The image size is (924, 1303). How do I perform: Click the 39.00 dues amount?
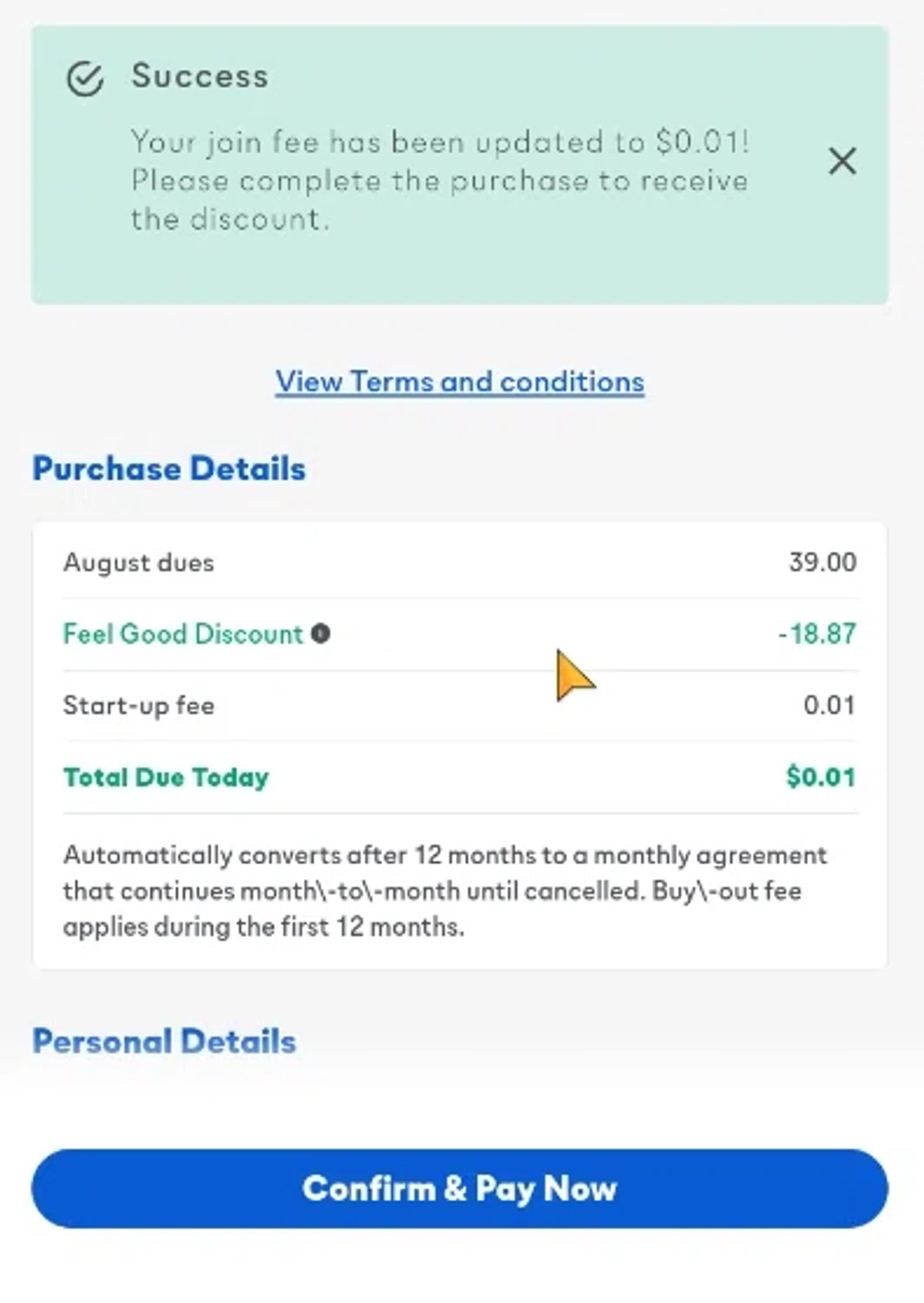[822, 562]
